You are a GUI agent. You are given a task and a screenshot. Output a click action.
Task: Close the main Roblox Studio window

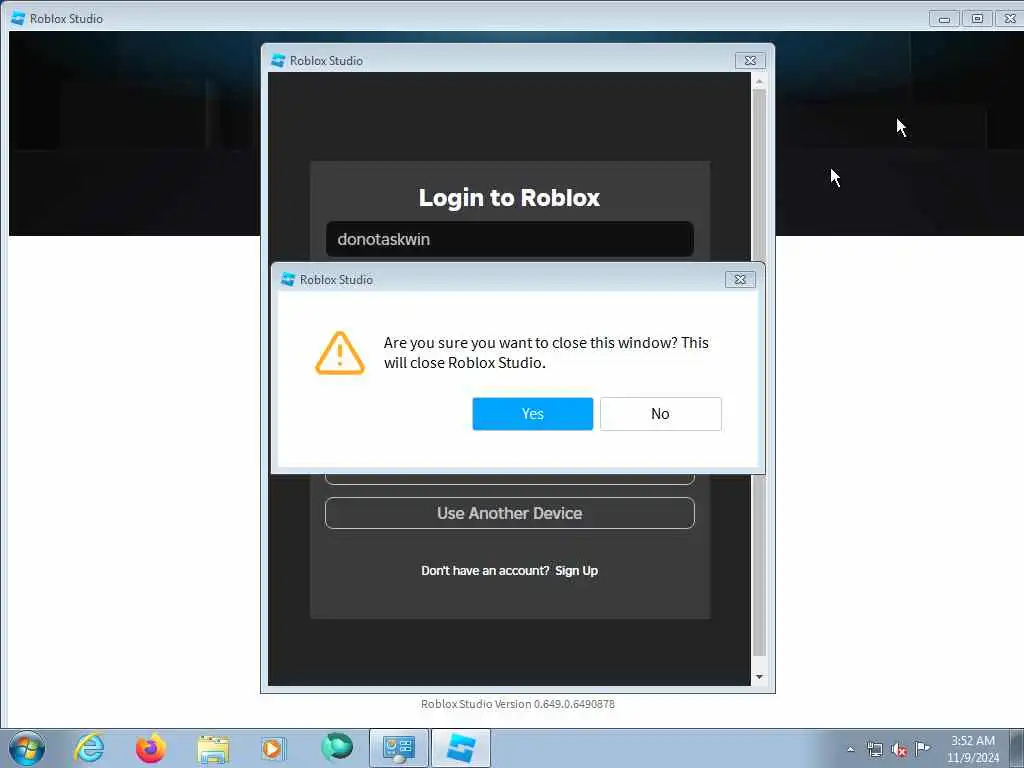(1009, 19)
